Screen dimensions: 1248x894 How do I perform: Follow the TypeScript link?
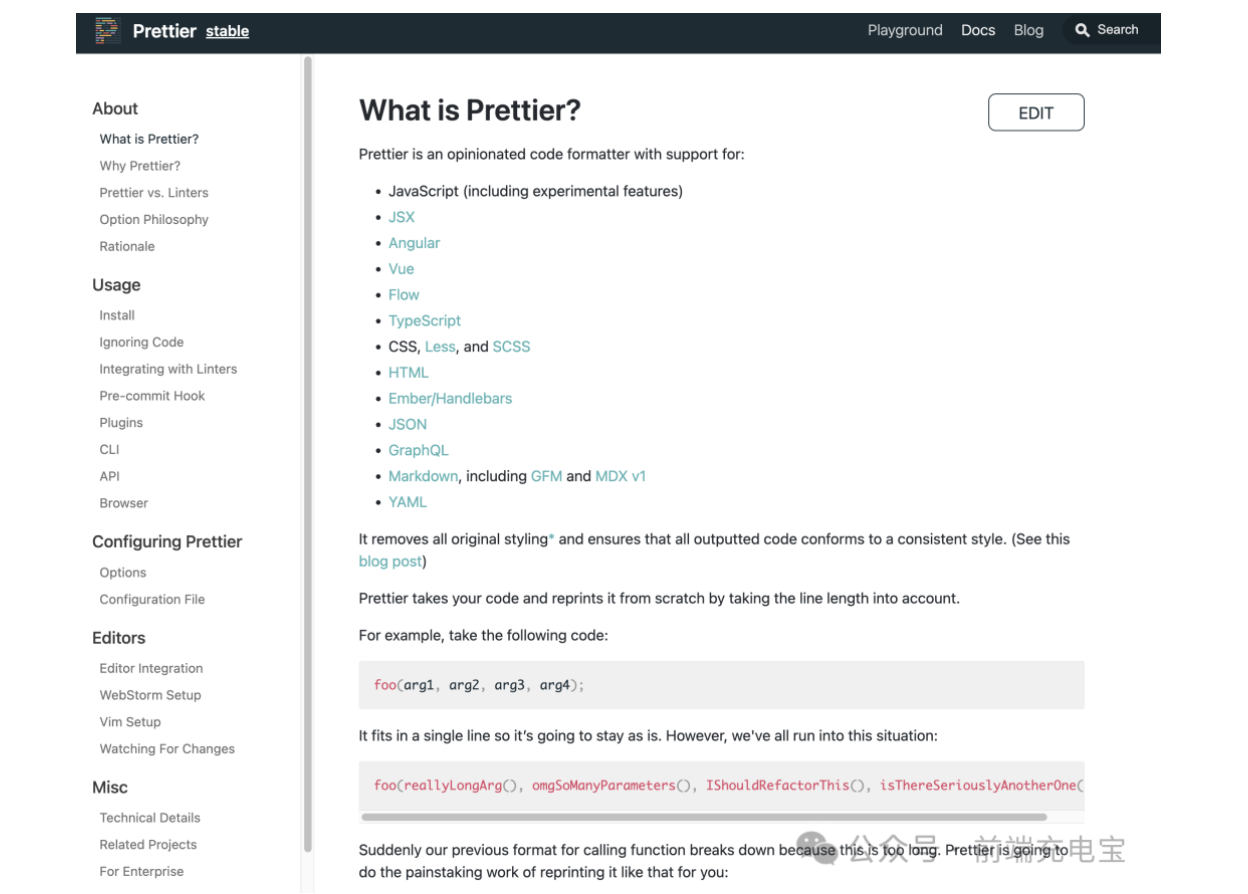tap(425, 321)
